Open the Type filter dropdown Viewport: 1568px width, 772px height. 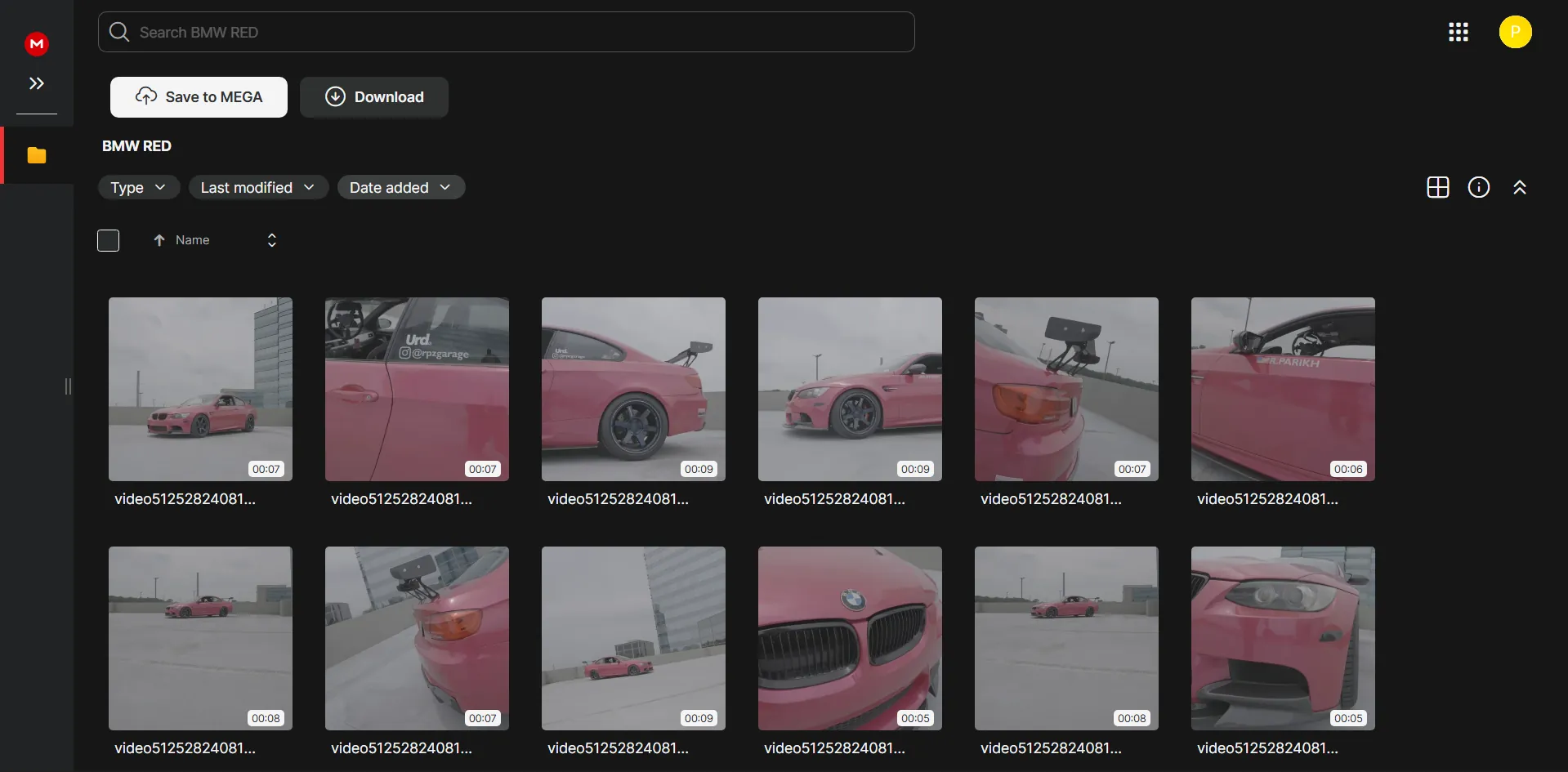138,187
